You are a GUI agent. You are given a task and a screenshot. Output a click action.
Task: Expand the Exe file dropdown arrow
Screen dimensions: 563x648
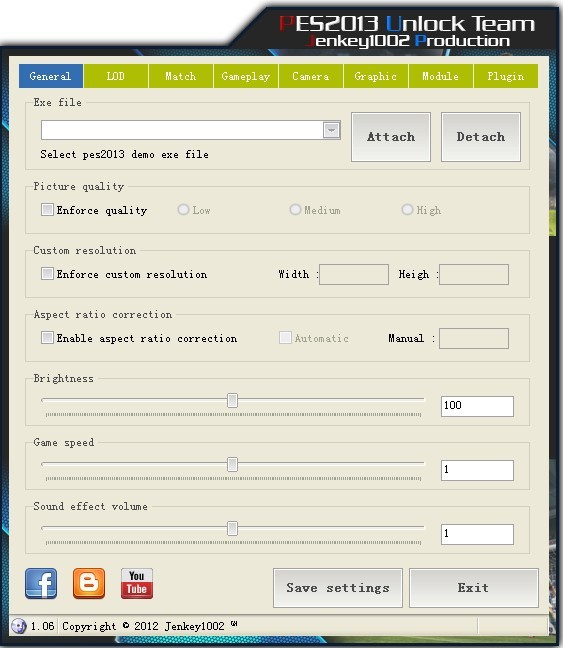pyautogui.click(x=331, y=130)
